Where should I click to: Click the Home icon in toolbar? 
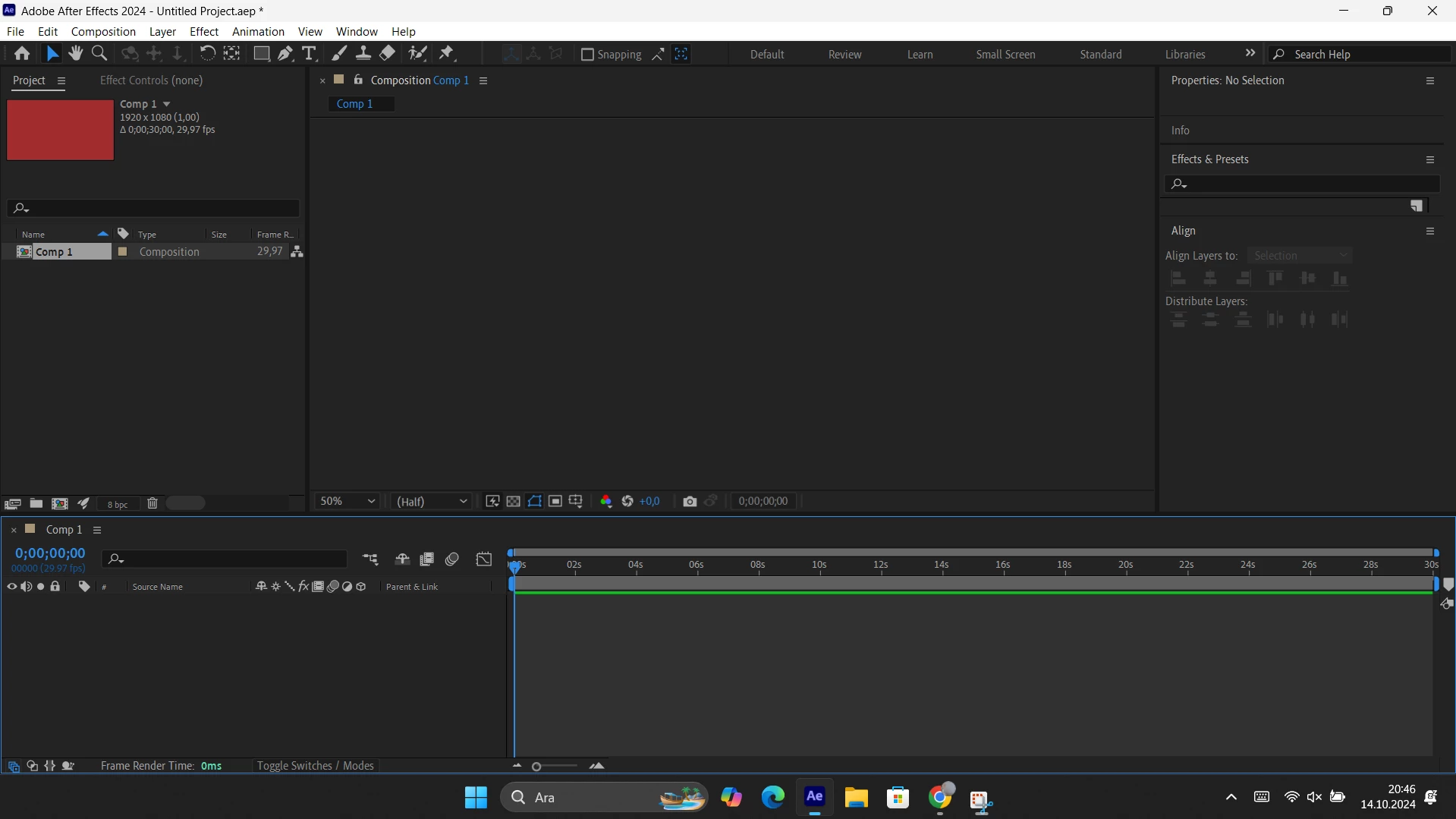[22, 54]
